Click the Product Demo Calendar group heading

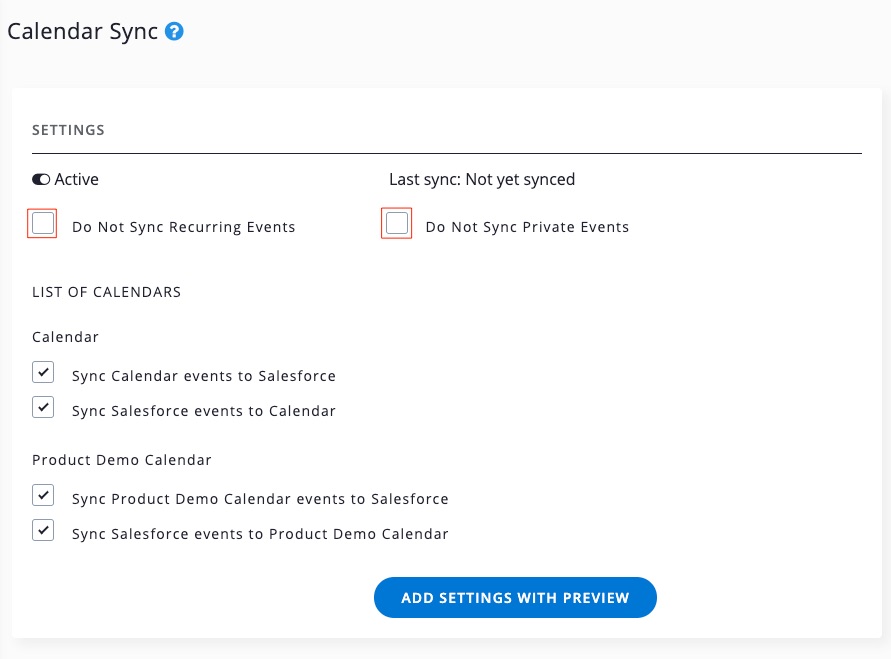coord(122,460)
